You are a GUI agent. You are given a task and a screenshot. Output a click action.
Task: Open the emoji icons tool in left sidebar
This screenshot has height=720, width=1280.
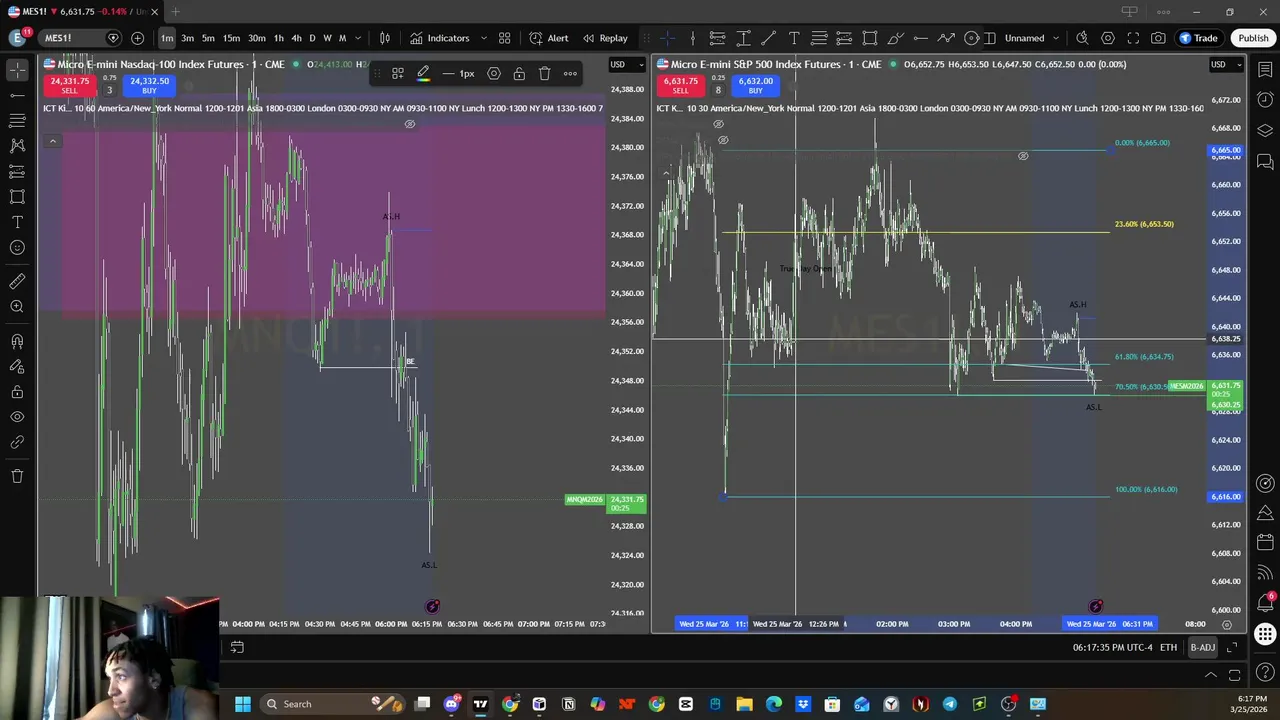(x=17, y=248)
